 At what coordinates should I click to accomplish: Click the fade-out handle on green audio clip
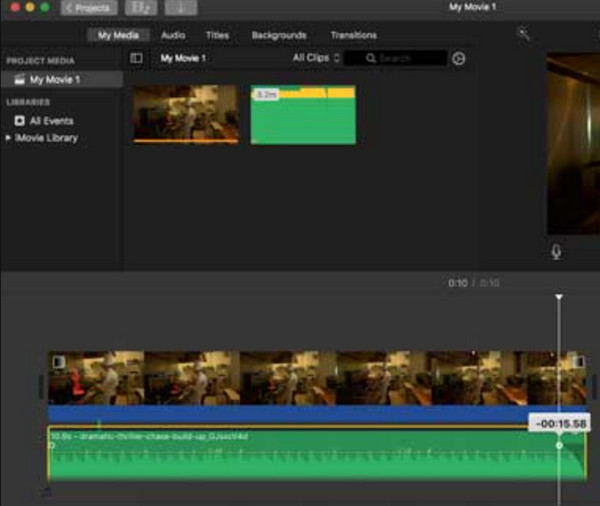tap(559, 445)
